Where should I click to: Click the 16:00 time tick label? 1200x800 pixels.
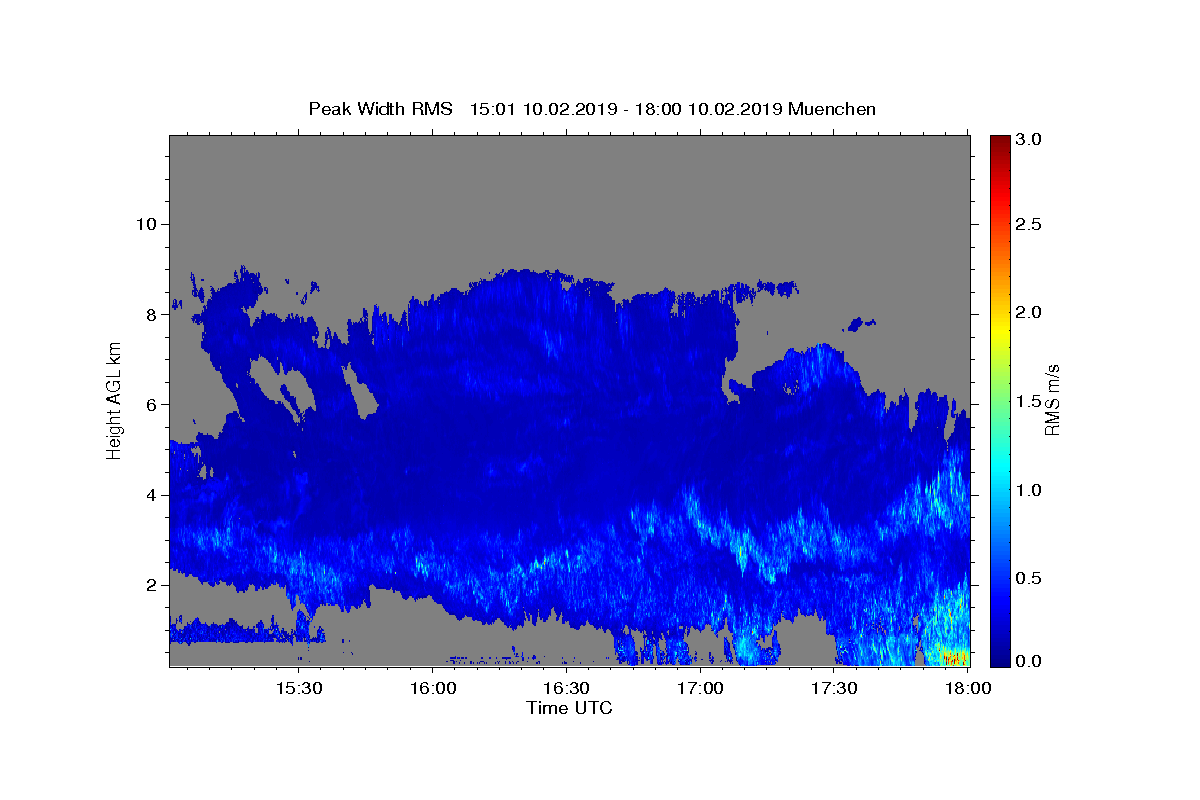point(433,689)
